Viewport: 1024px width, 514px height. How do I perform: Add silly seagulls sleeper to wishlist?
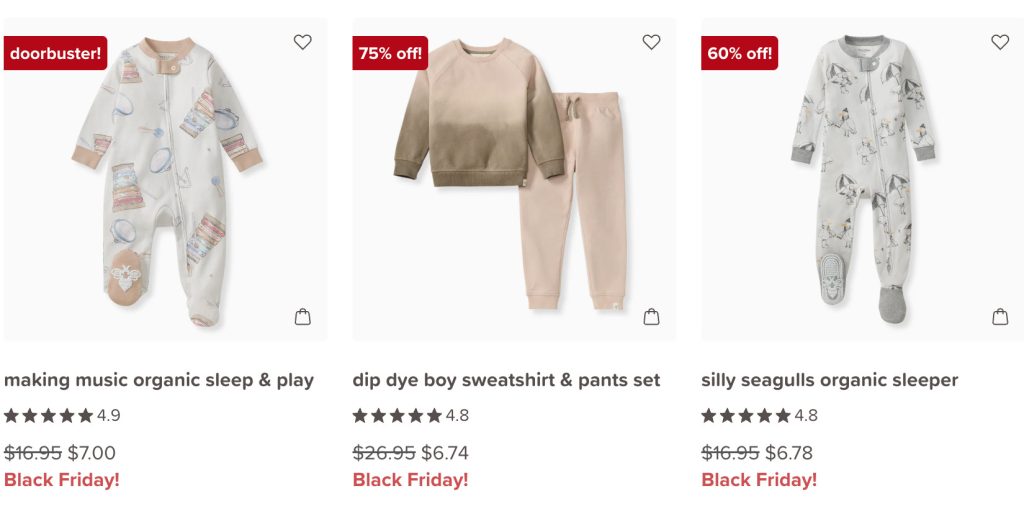tap(1000, 42)
